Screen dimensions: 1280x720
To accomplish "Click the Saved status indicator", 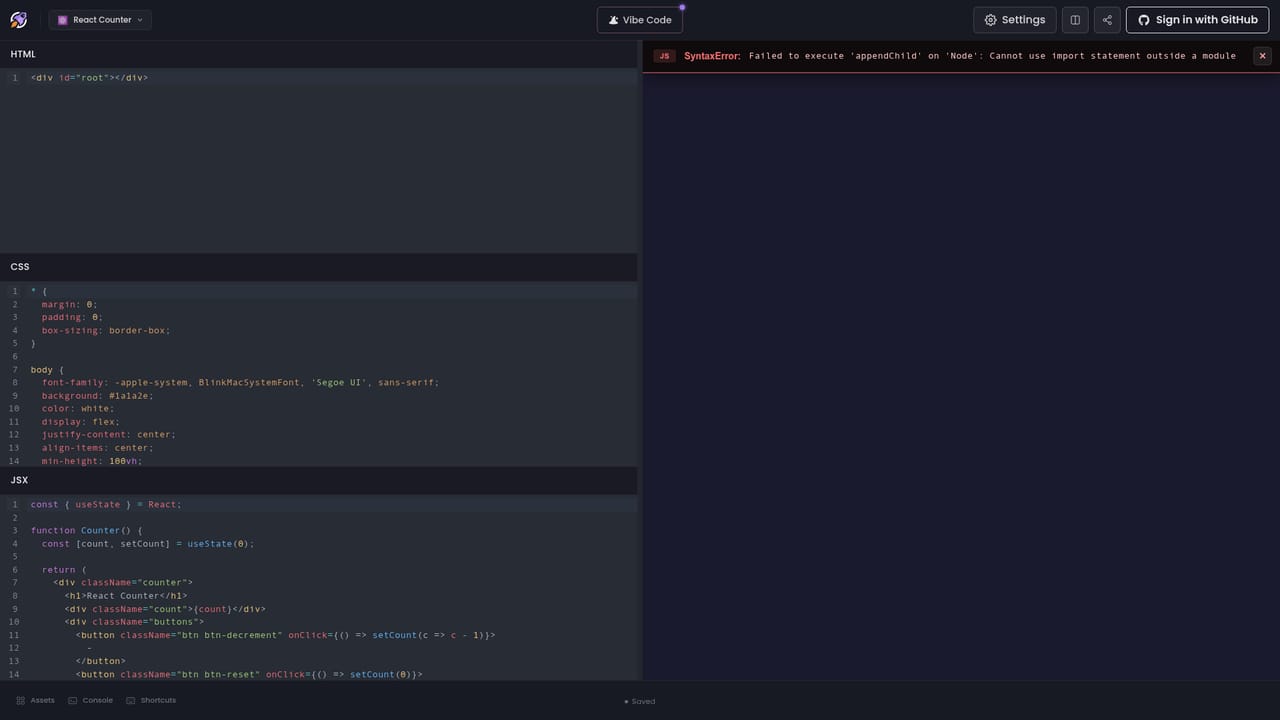I will coord(640,701).
